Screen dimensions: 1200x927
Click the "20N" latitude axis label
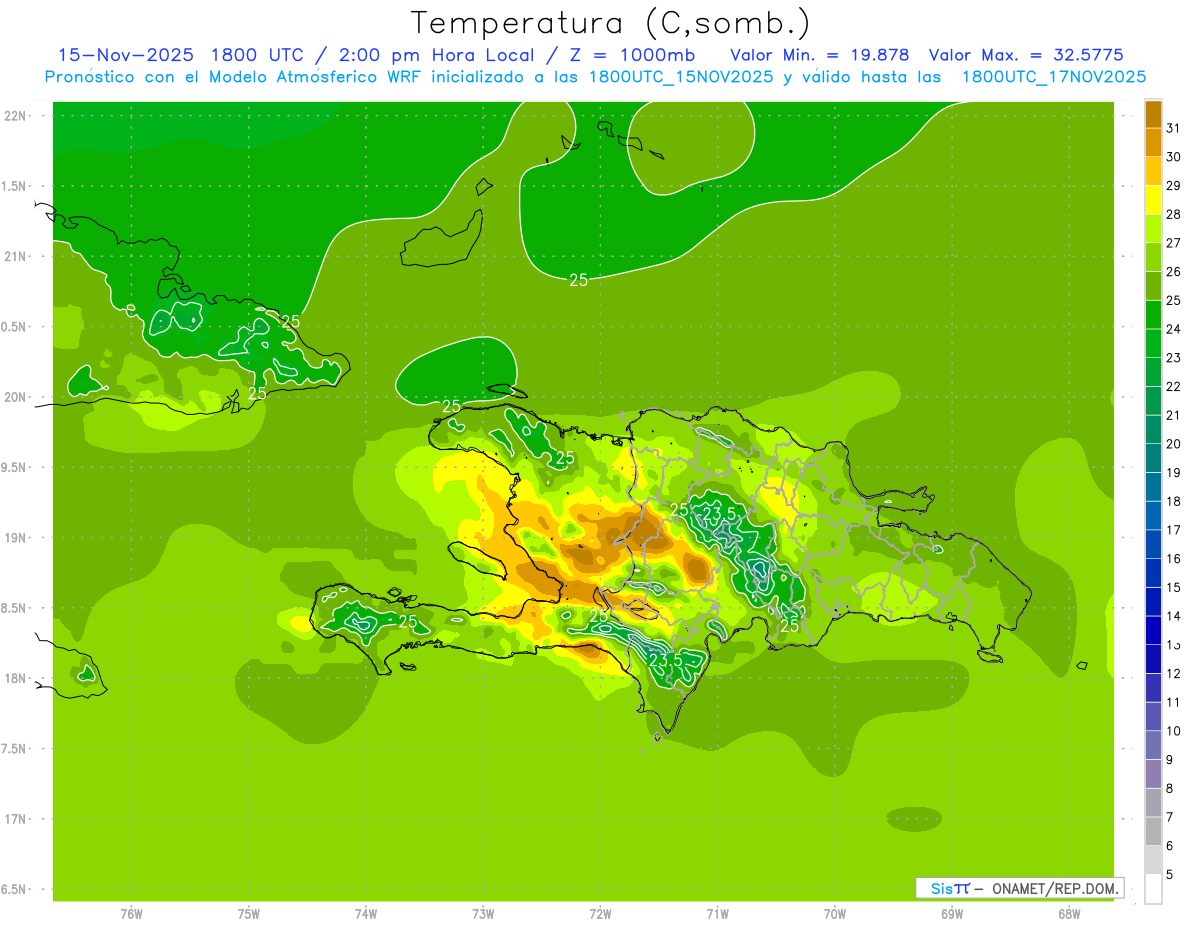coord(17,397)
